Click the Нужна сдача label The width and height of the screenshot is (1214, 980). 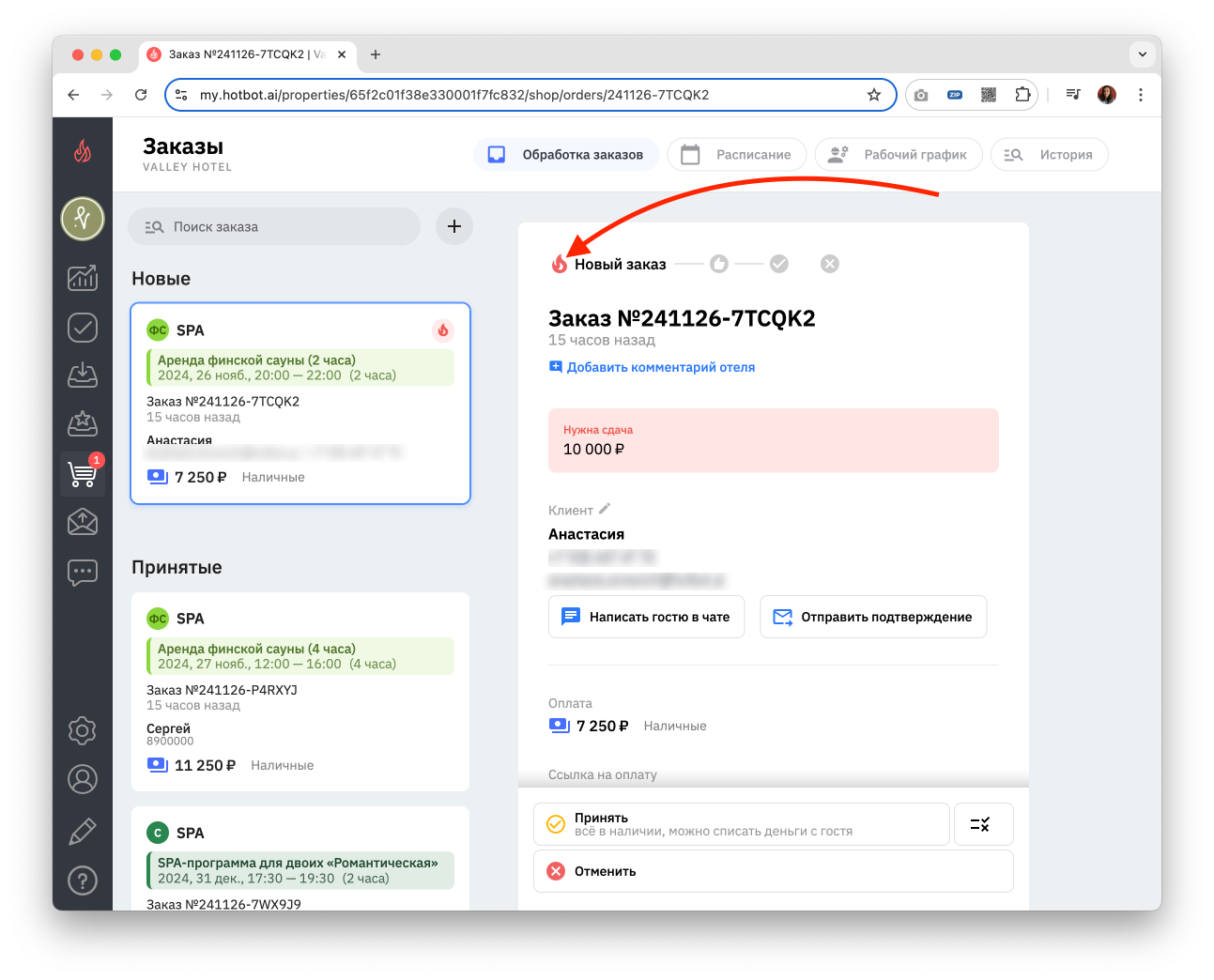[x=598, y=430]
